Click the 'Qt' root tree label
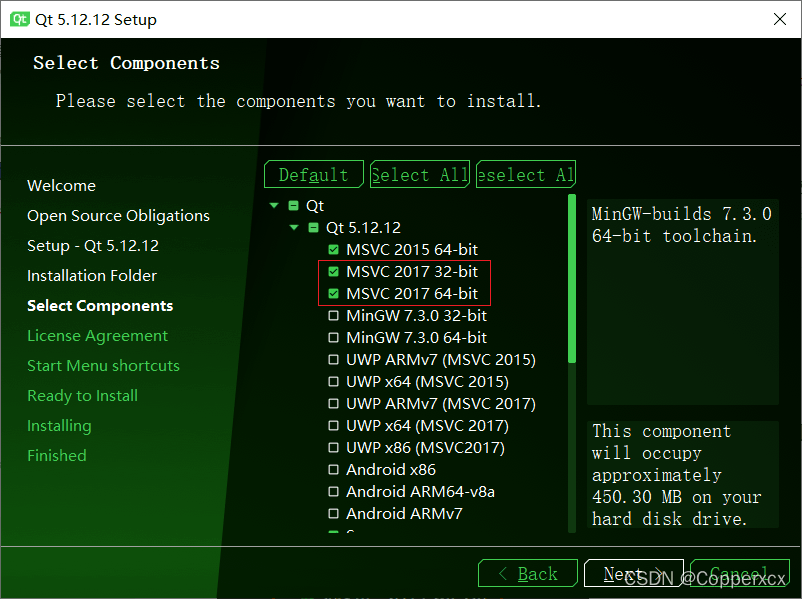Screen dimensions: 802x599 click(315, 206)
